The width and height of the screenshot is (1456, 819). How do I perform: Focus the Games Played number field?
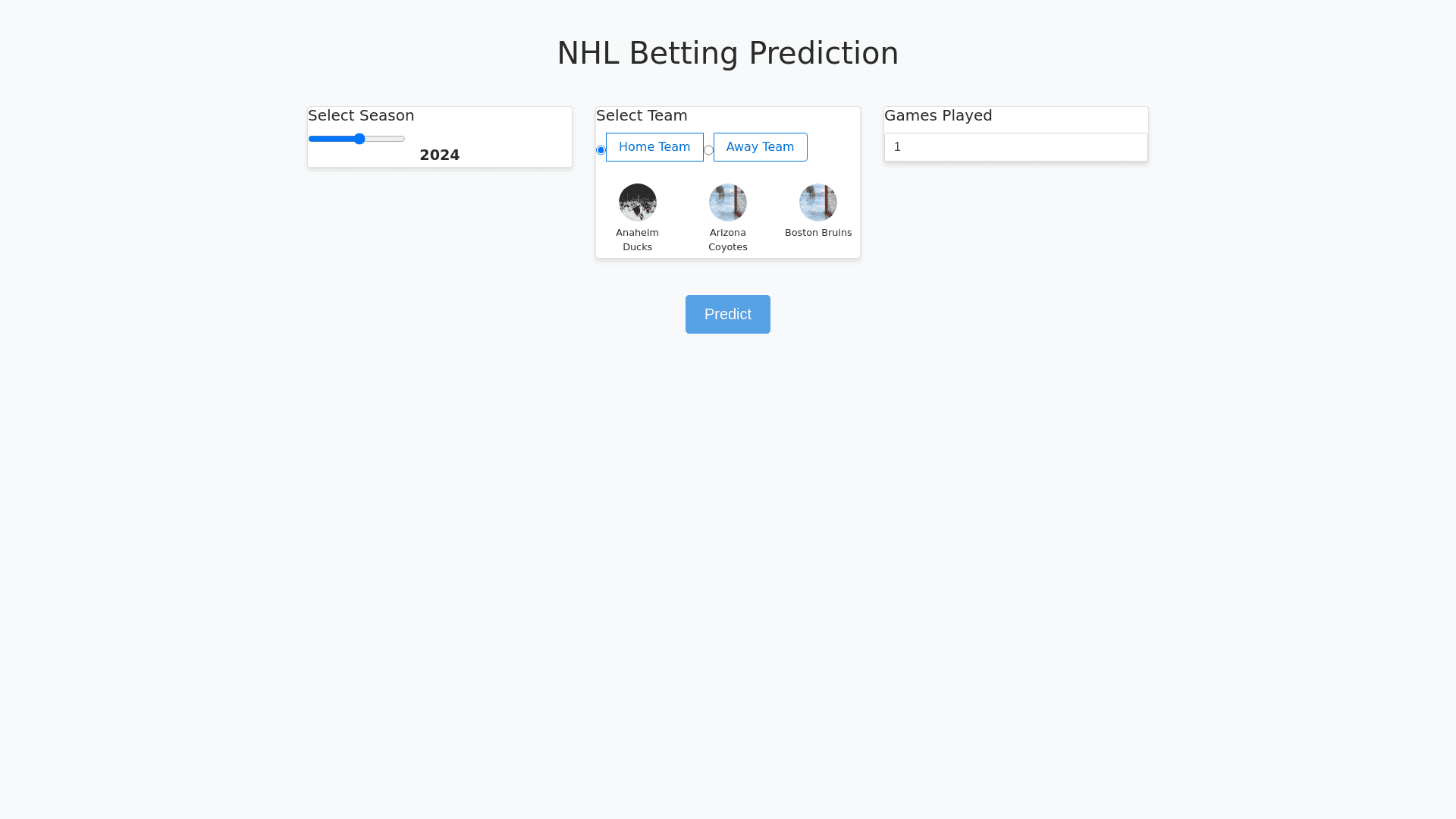[x=1015, y=147]
